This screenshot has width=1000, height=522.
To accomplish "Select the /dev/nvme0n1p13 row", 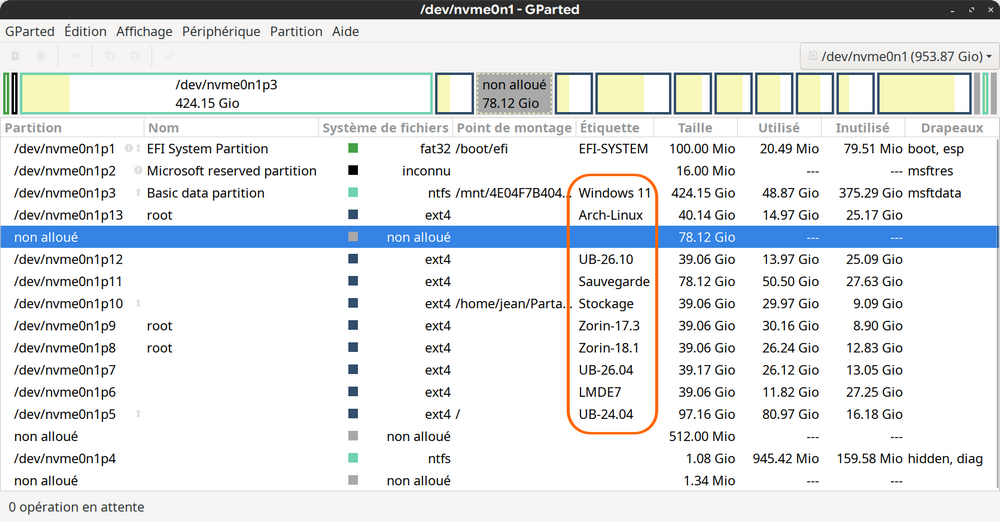I will pyautogui.click(x=499, y=214).
